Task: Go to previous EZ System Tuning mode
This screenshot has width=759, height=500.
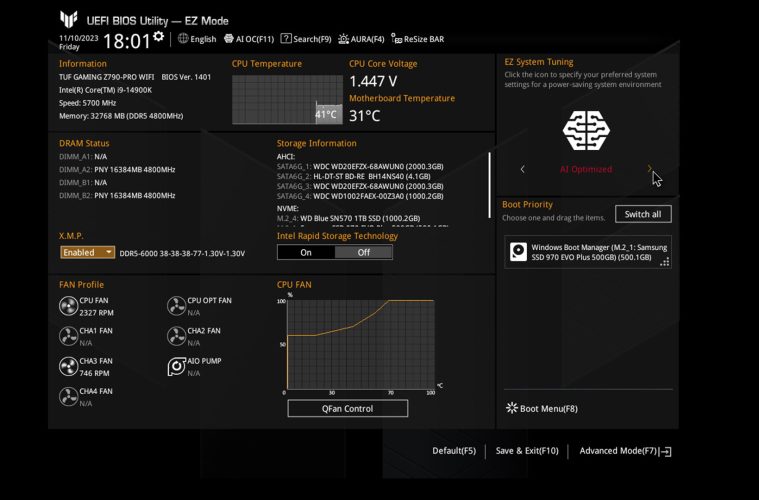Action: [x=522, y=169]
